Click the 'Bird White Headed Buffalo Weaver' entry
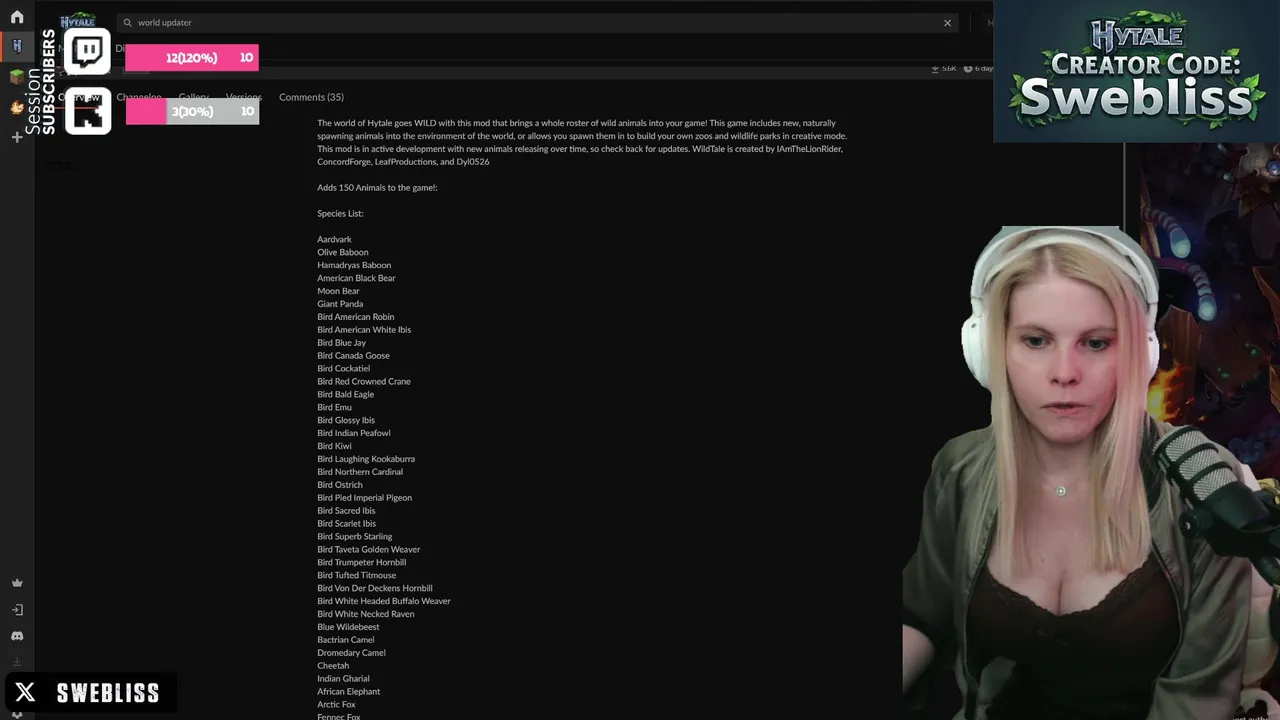 [x=384, y=602]
